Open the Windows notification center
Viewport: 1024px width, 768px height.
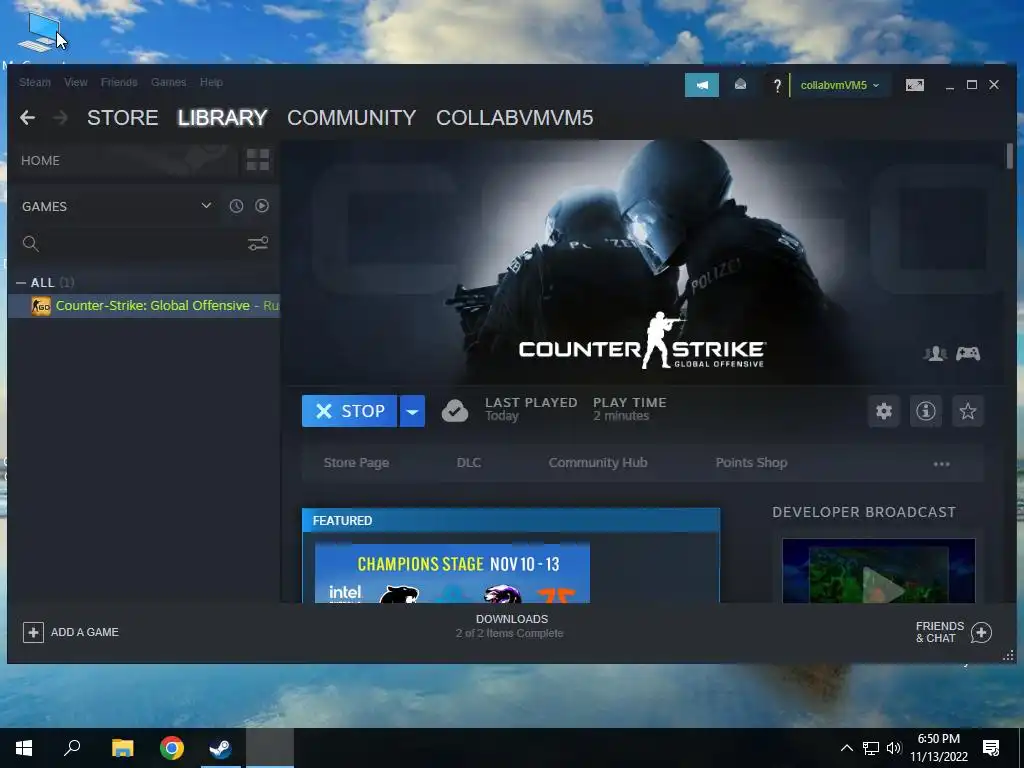click(x=991, y=748)
